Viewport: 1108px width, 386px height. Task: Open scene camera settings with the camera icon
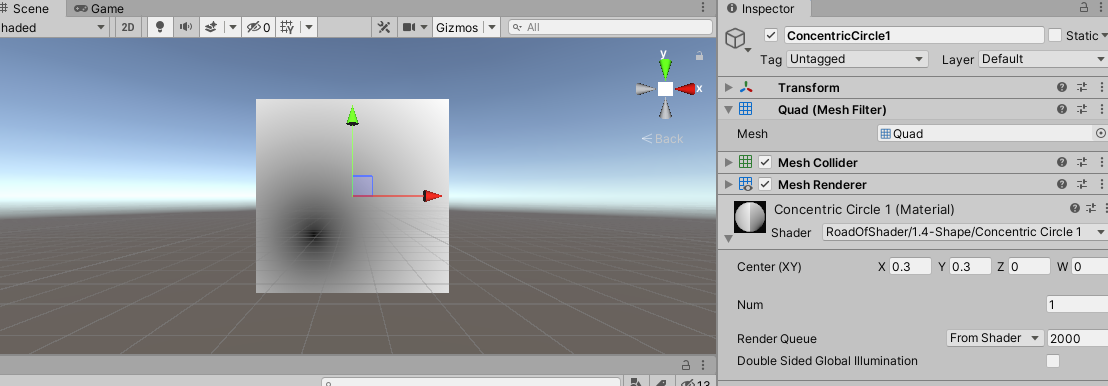click(408, 27)
